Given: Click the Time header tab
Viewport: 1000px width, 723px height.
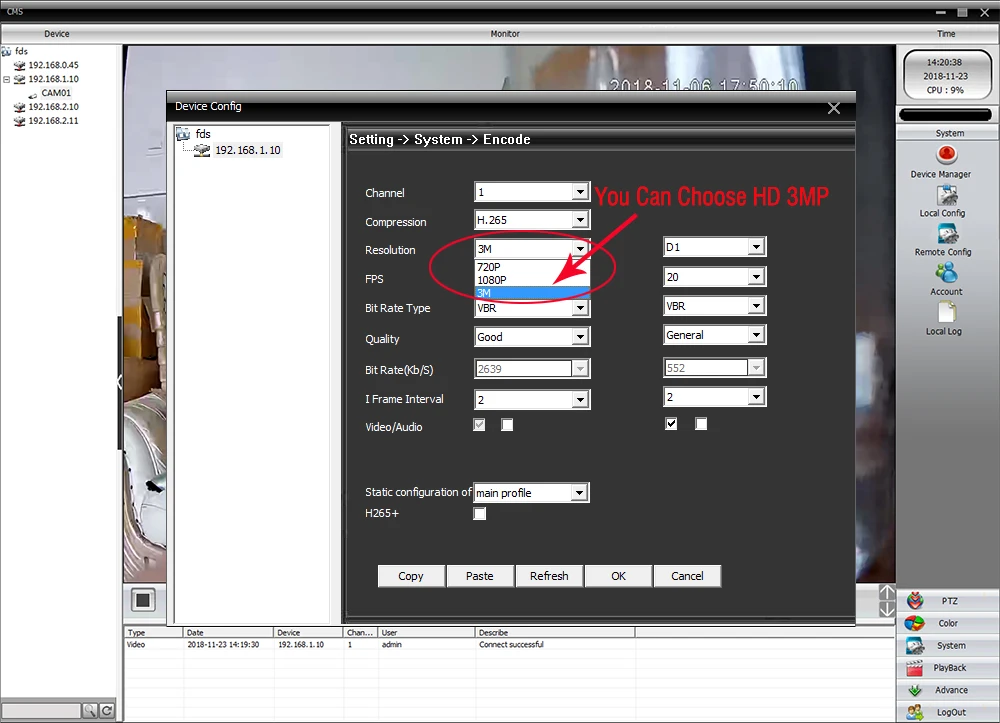Looking at the screenshot, I should [x=946, y=34].
